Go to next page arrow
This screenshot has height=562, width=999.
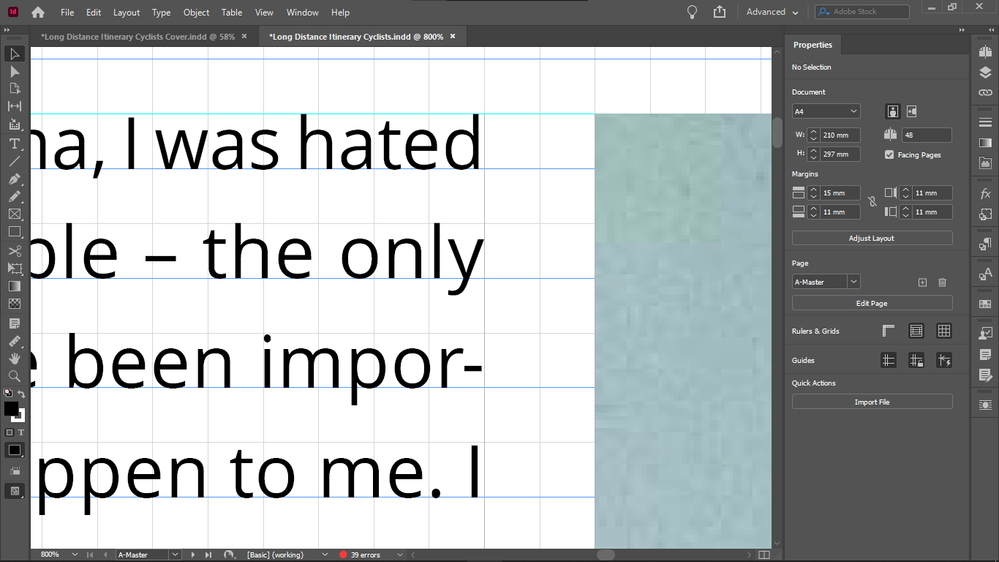pos(193,555)
